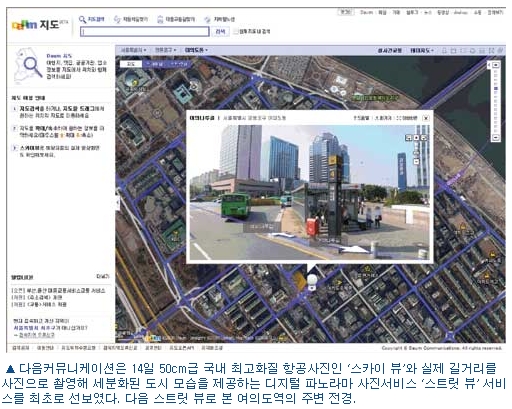
Task: Open the Daum home link at top
Action: tap(366, 12)
